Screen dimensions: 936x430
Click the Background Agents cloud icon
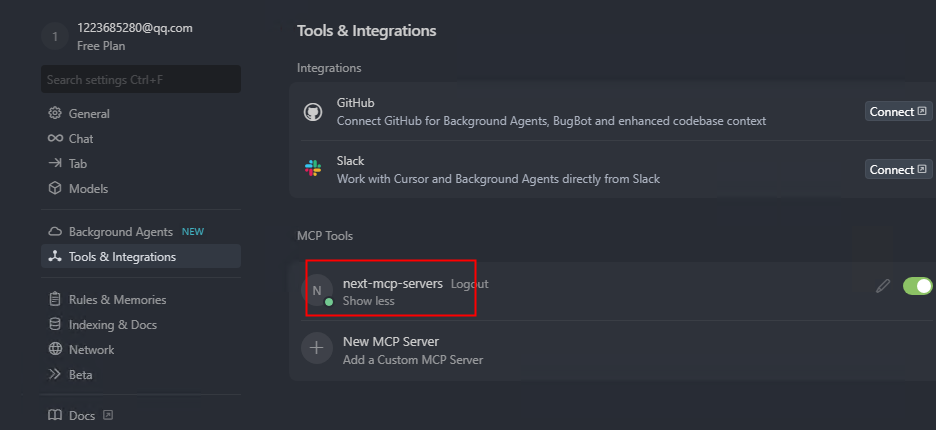click(x=55, y=232)
